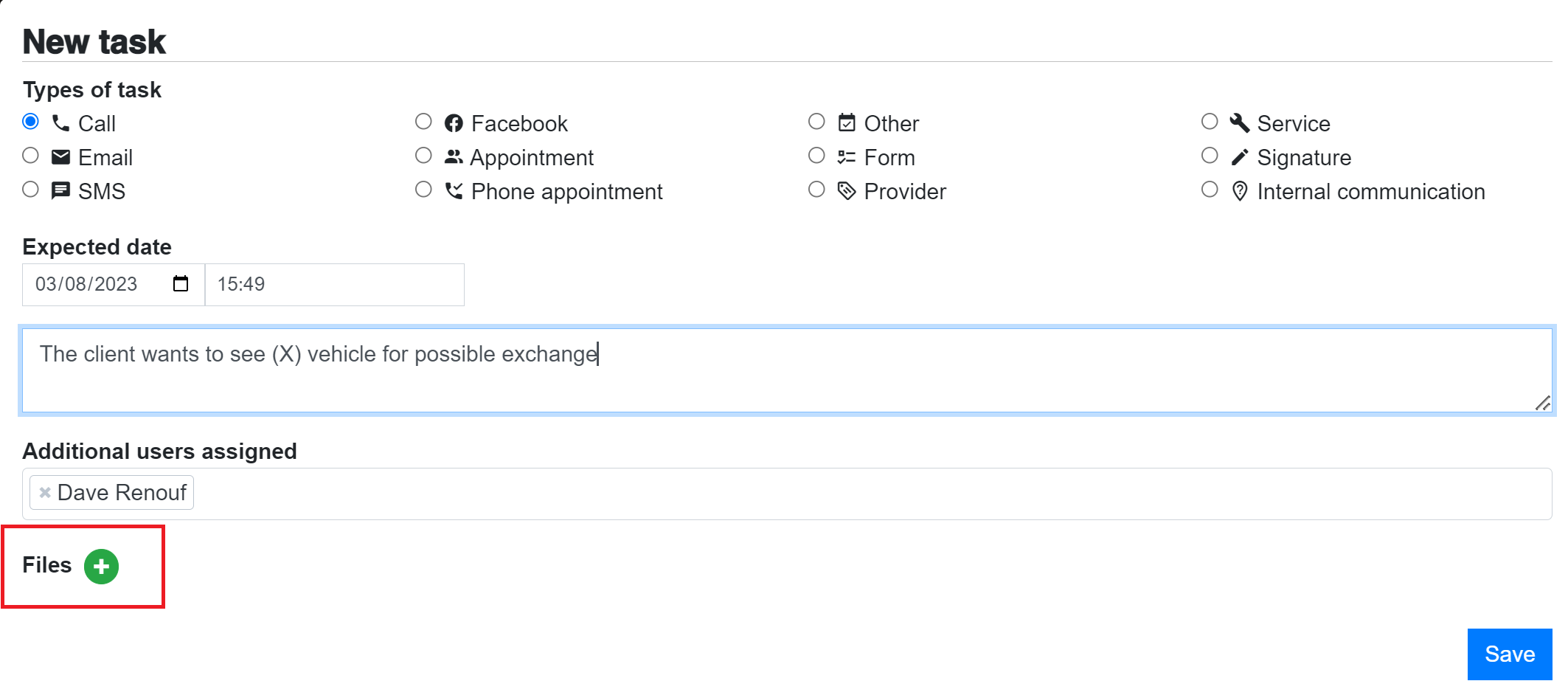Click into the task description text area
1568x695 pixels.
787,370
